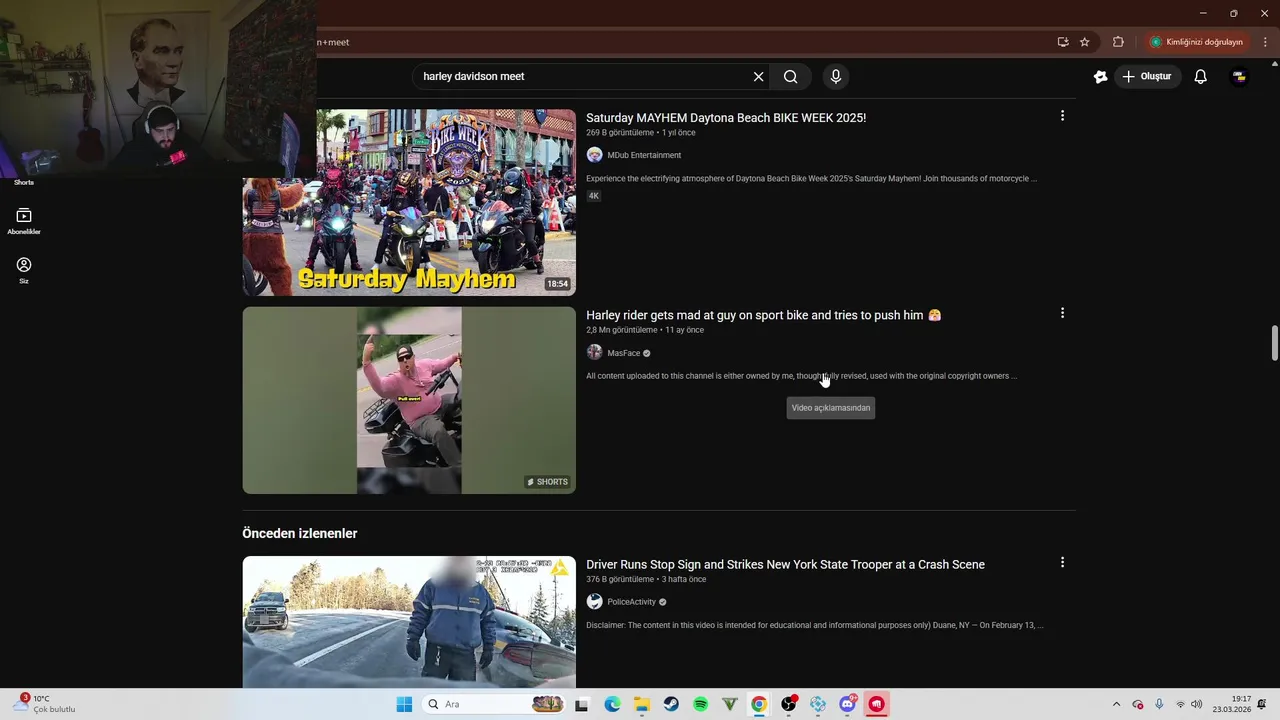Image resolution: width=1280 pixels, height=720 pixels.
Task: Open the red app icon in the taskbar
Action: [877, 704]
